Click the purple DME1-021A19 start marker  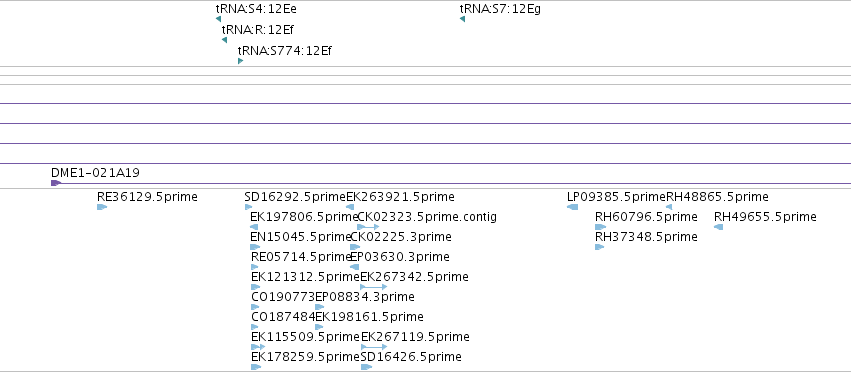(55, 184)
